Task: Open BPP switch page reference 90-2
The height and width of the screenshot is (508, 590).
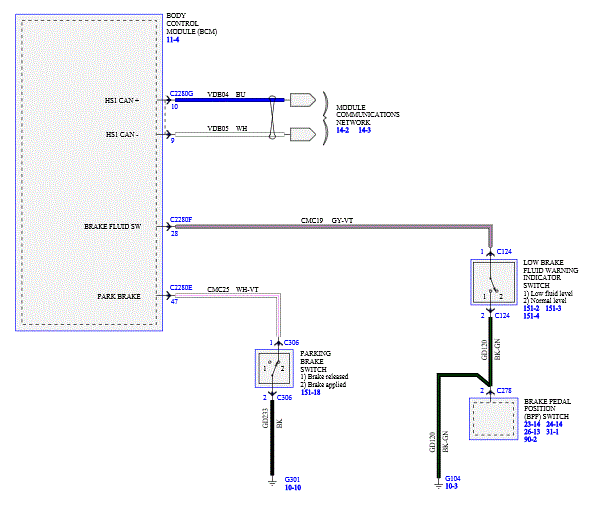Action: pyautogui.click(x=530, y=439)
